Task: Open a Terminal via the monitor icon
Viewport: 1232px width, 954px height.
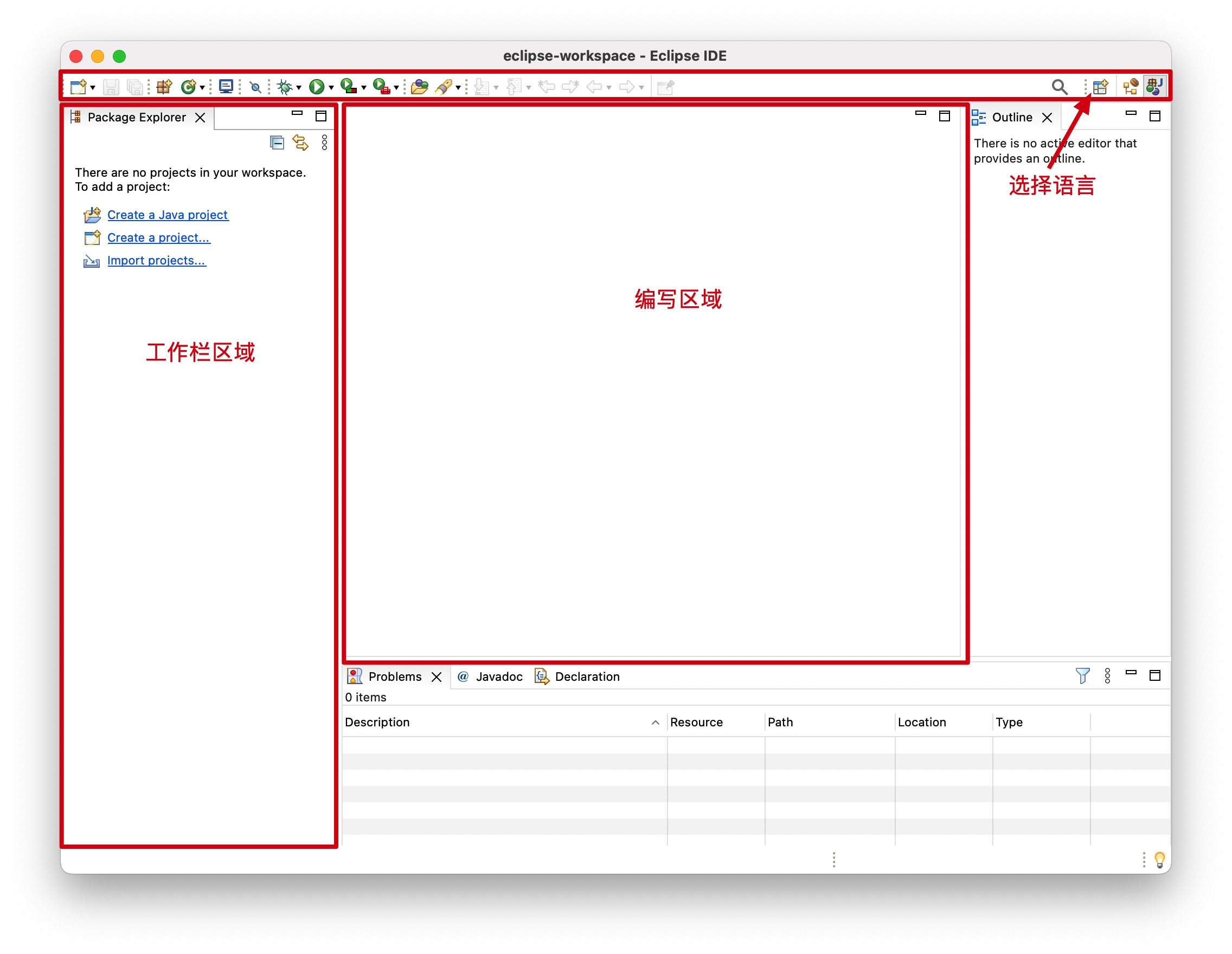Action: [x=226, y=87]
